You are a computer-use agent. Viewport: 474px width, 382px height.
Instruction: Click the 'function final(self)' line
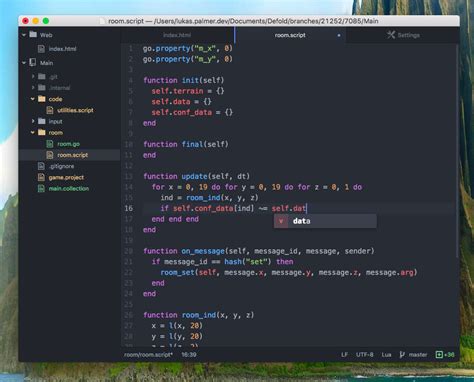tap(186, 144)
